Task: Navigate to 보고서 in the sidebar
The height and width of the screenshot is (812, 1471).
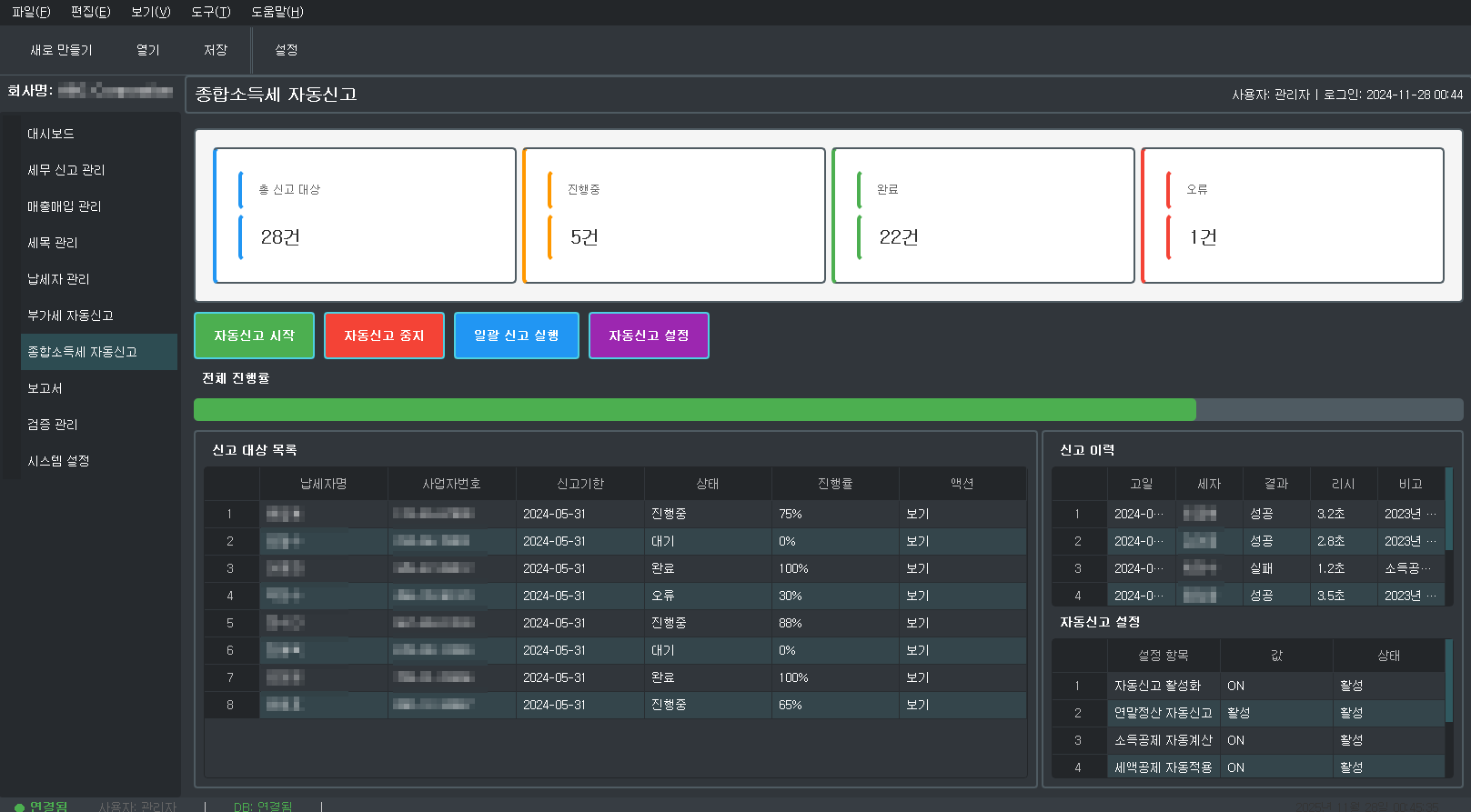Action: 45,388
